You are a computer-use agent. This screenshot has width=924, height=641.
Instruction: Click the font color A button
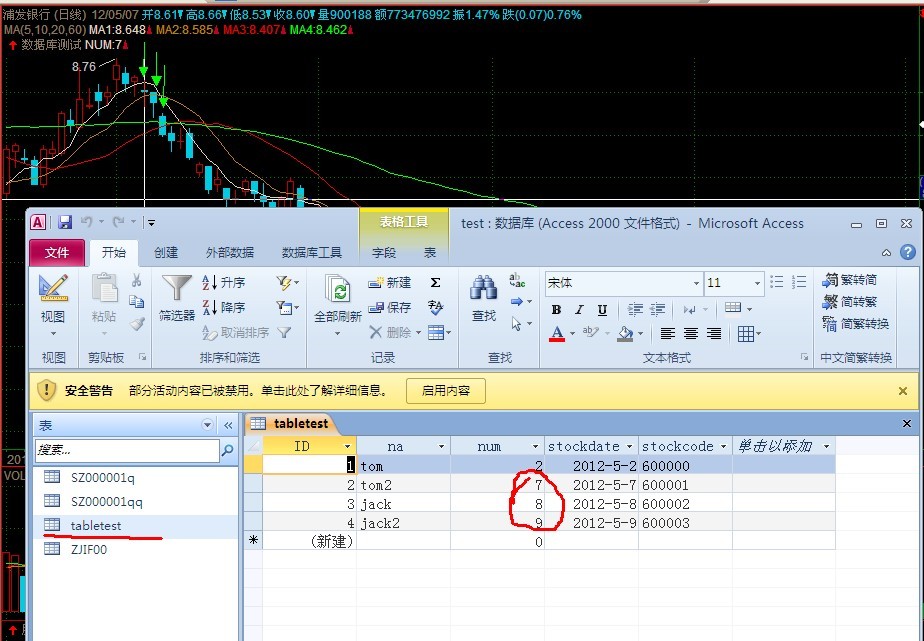[x=557, y=333]
